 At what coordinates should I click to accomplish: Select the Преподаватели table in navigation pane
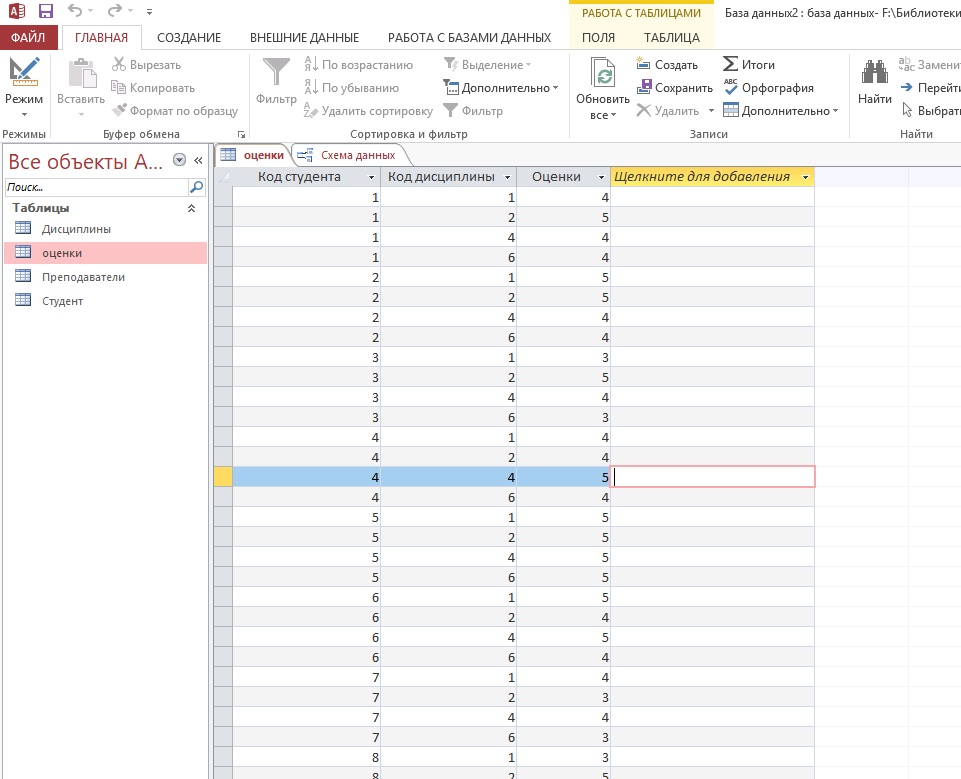point(83,277)
